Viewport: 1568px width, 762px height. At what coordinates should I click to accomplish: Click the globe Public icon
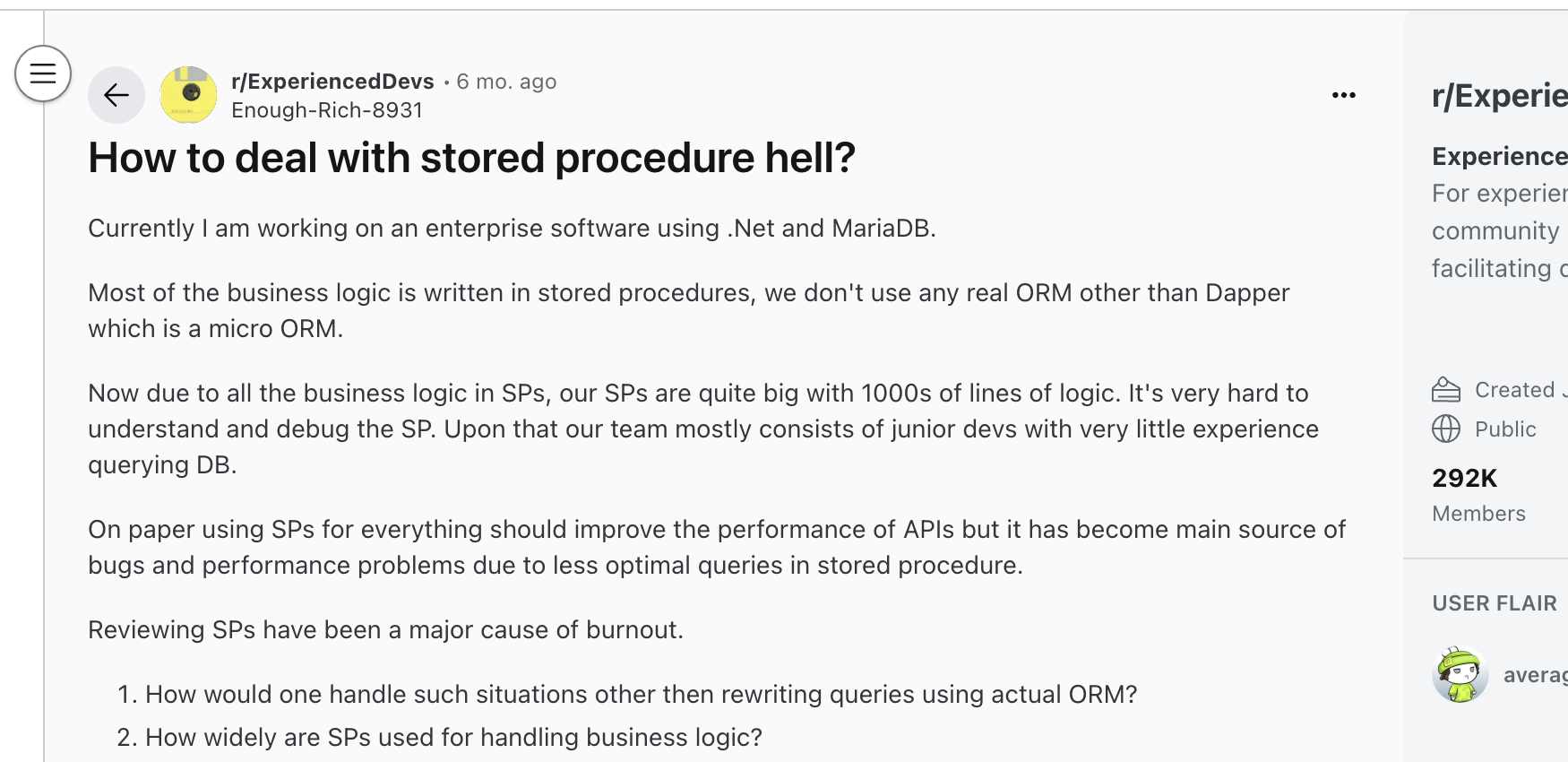tap(1445, 429)
